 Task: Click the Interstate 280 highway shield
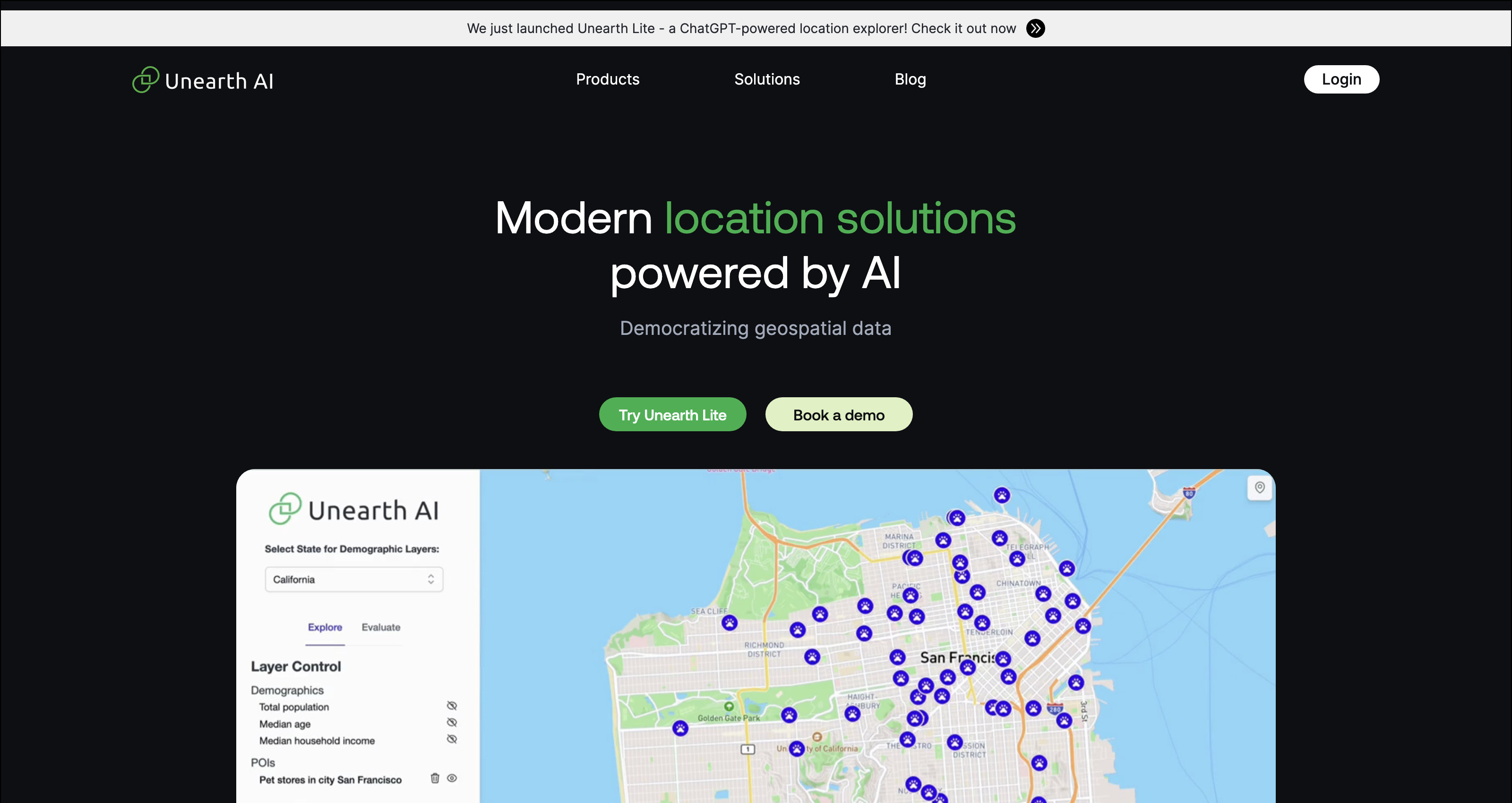pyautogui.click(x=1056, y=708)
